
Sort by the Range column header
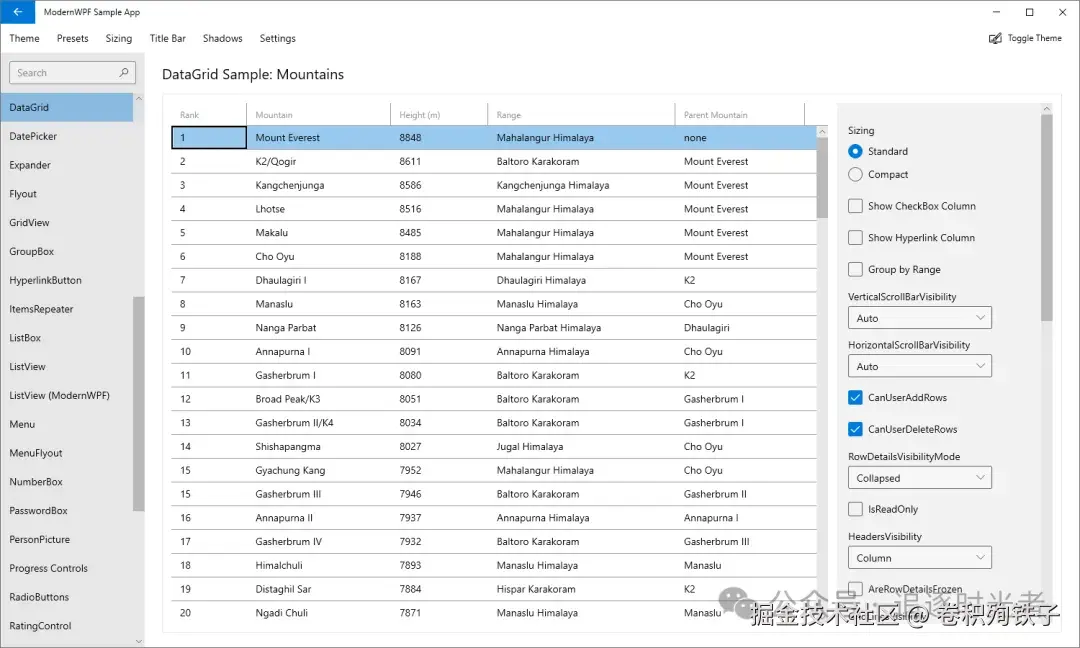click(x=581, y=115)
